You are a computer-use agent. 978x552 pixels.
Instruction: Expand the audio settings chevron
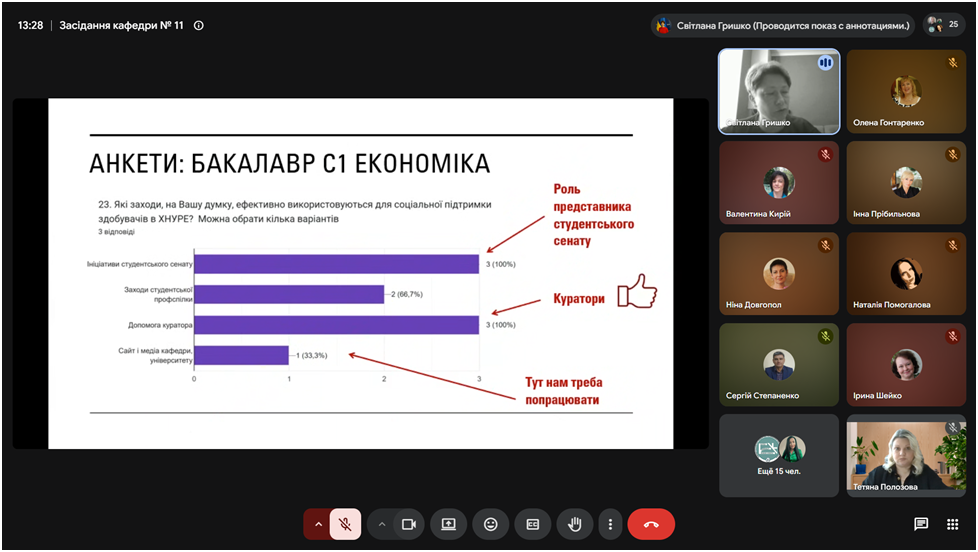coord(317,524)
